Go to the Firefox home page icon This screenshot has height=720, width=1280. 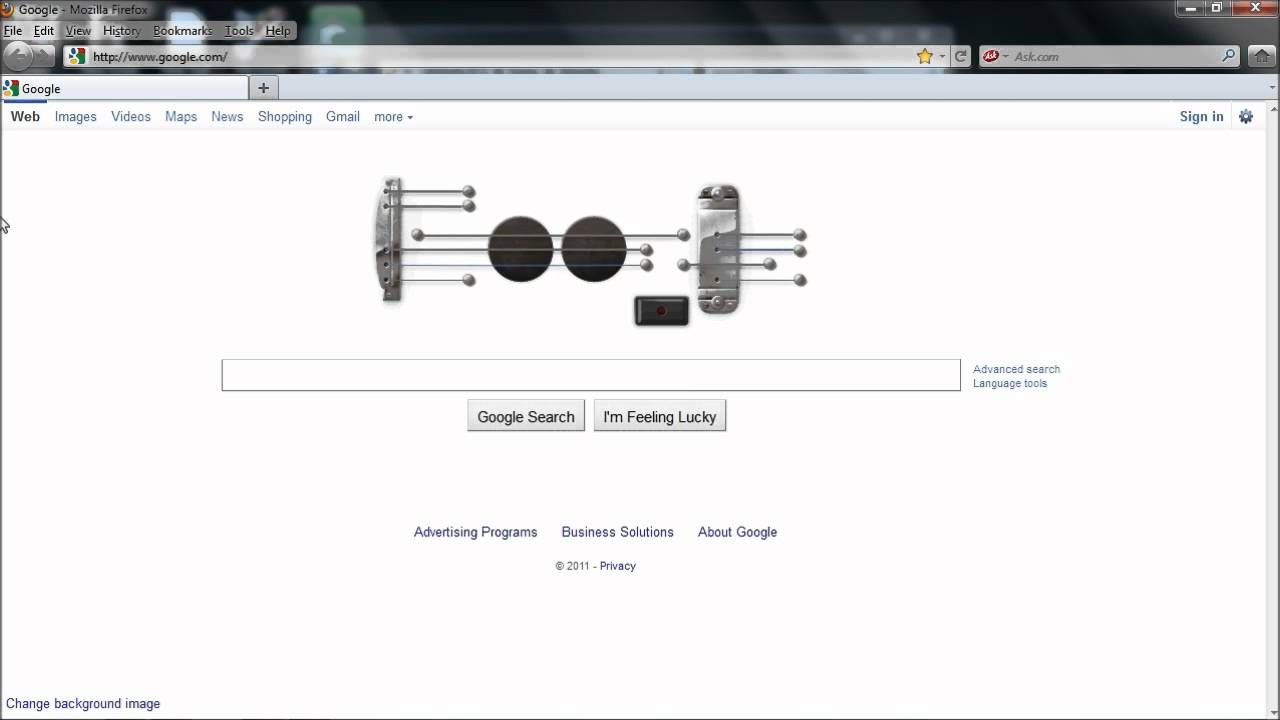pos(1261,56)
